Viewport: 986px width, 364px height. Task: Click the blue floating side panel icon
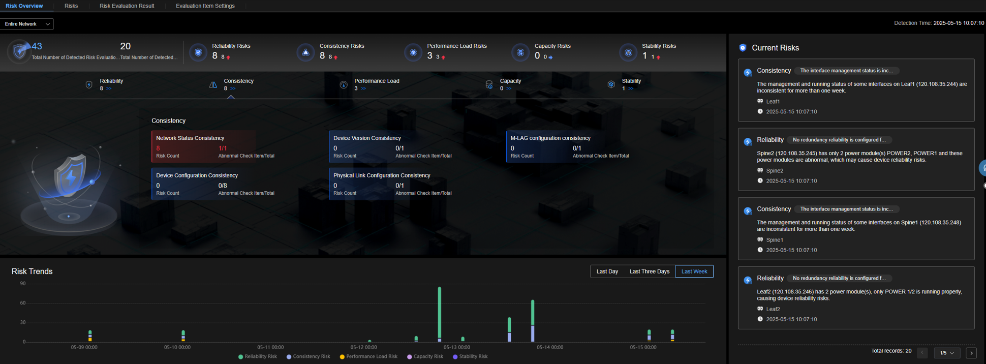[982, 168]
